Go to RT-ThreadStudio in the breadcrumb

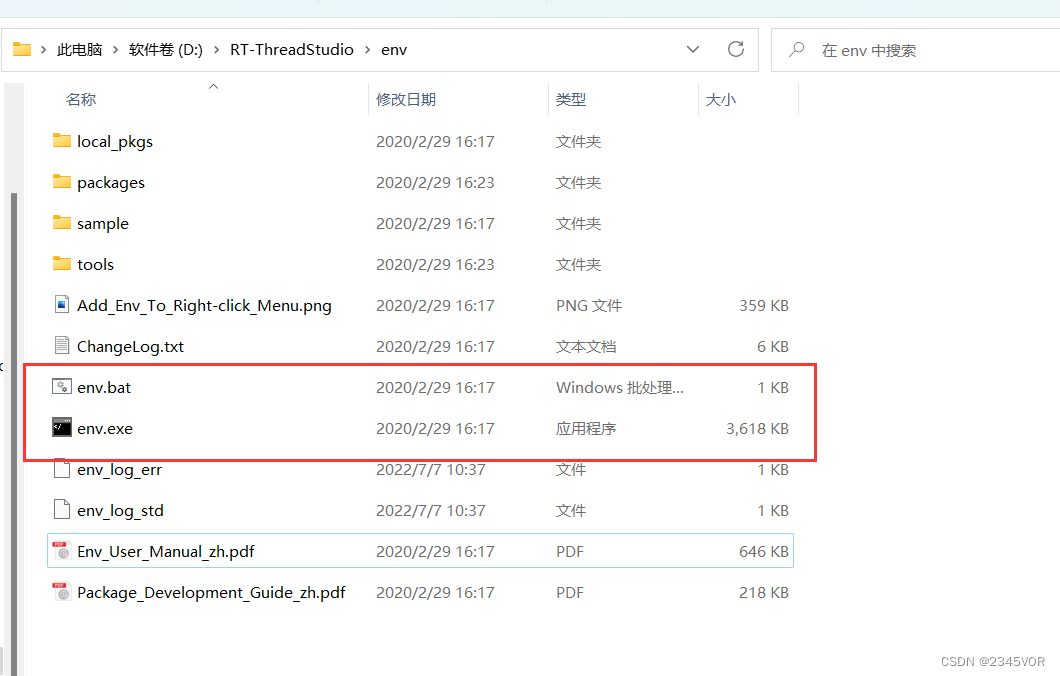click(x=291, y=50)
